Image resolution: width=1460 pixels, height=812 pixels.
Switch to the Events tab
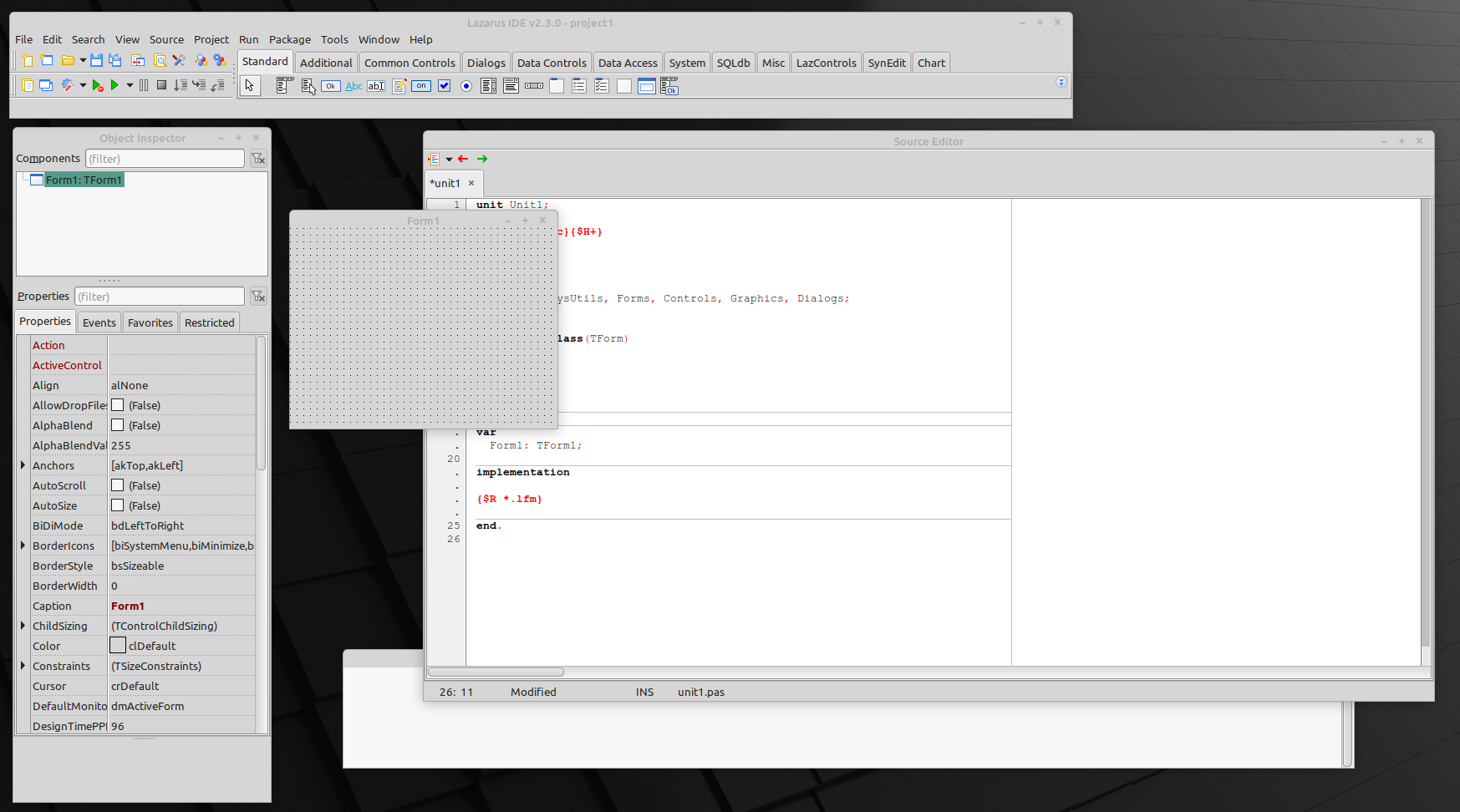tap(99, 322)
